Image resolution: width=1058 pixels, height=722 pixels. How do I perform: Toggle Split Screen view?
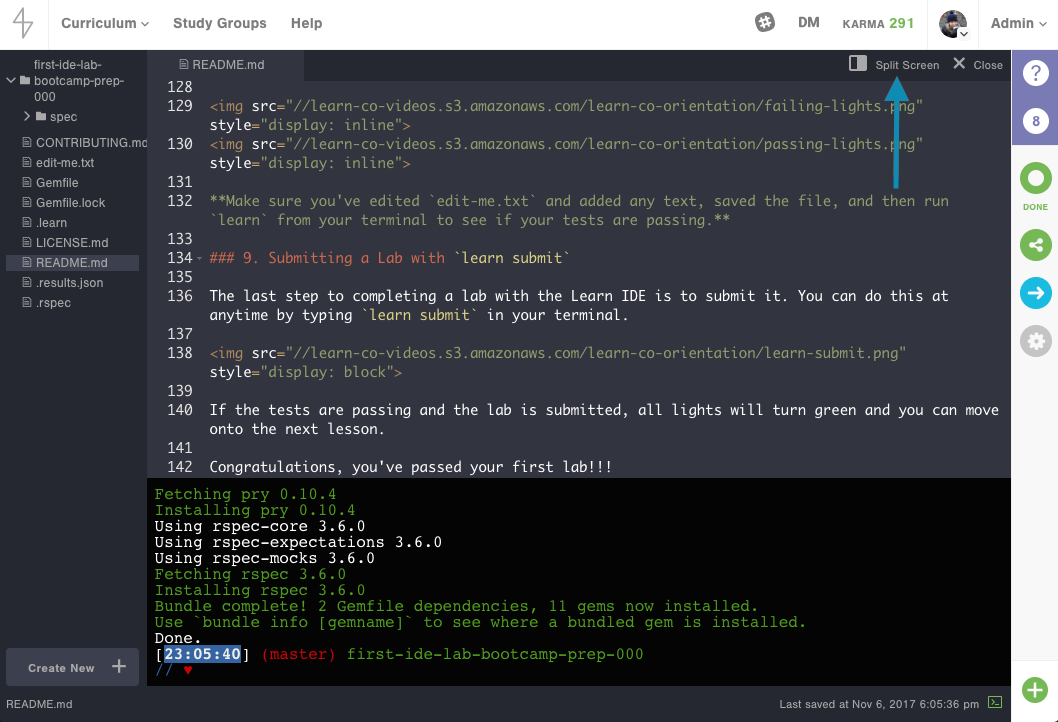895,65
